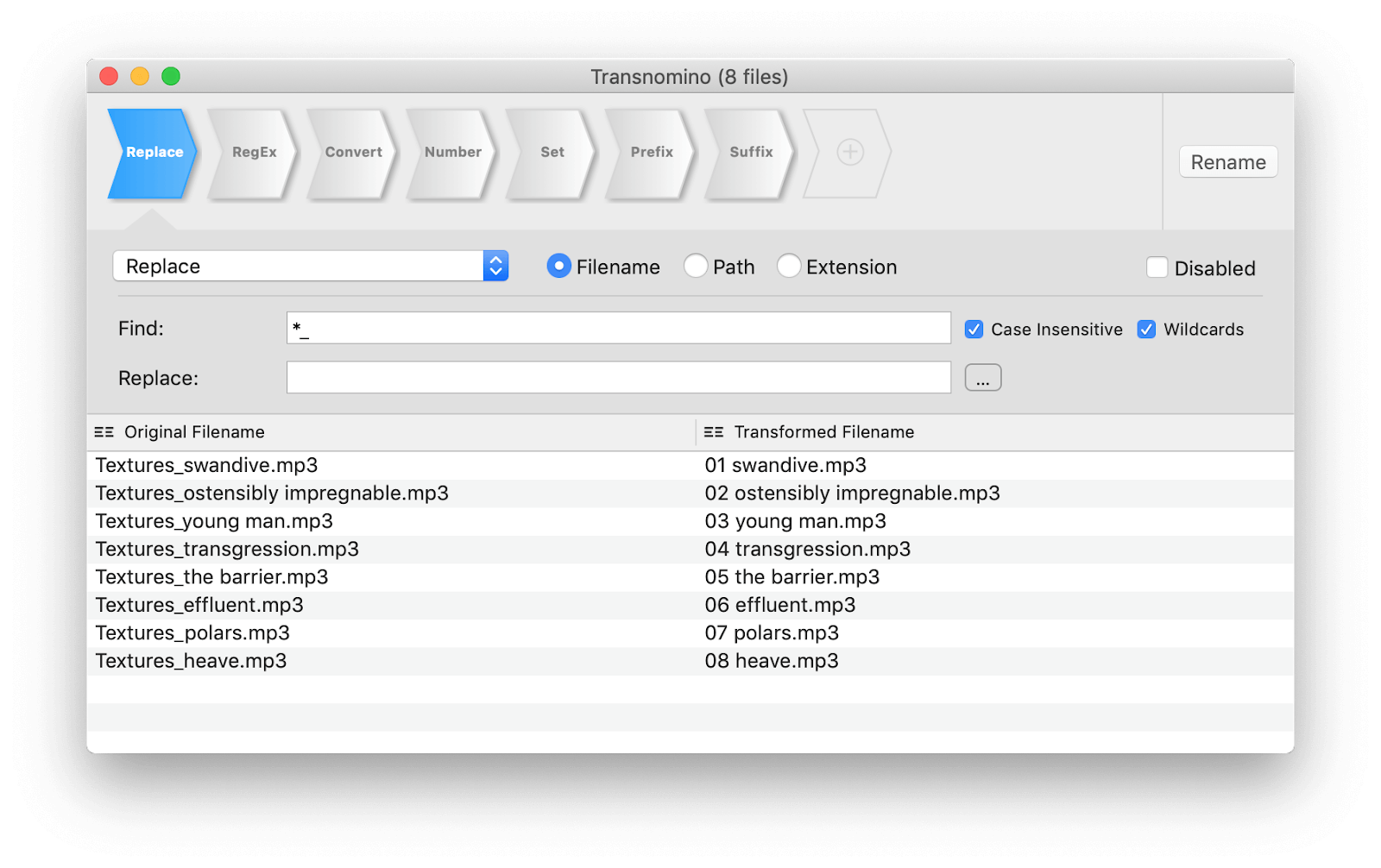The image size is (1381, 868).
Task: Select the Textures_transgression.mp3 row
Action: tap(227, 550)
